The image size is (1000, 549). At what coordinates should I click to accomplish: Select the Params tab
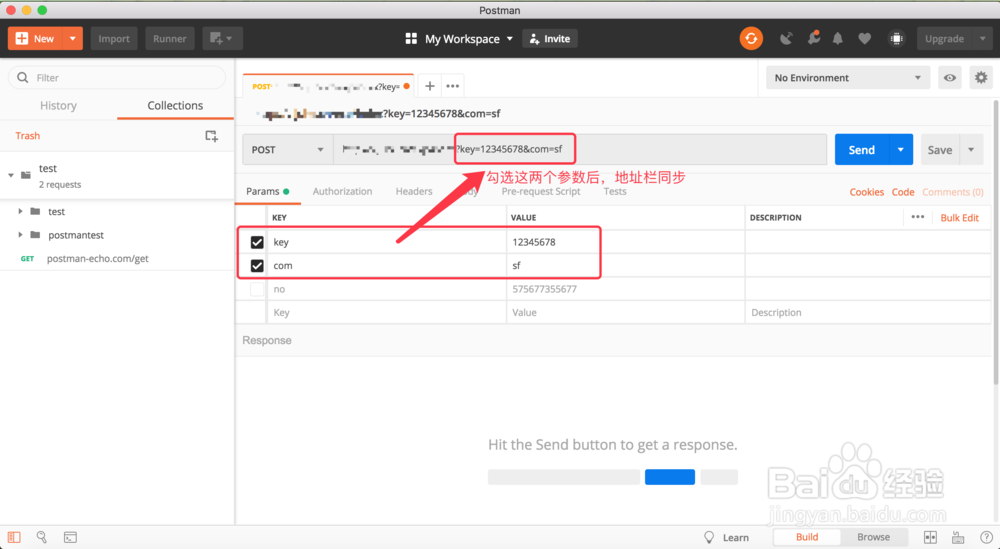[x=268, y=191]
